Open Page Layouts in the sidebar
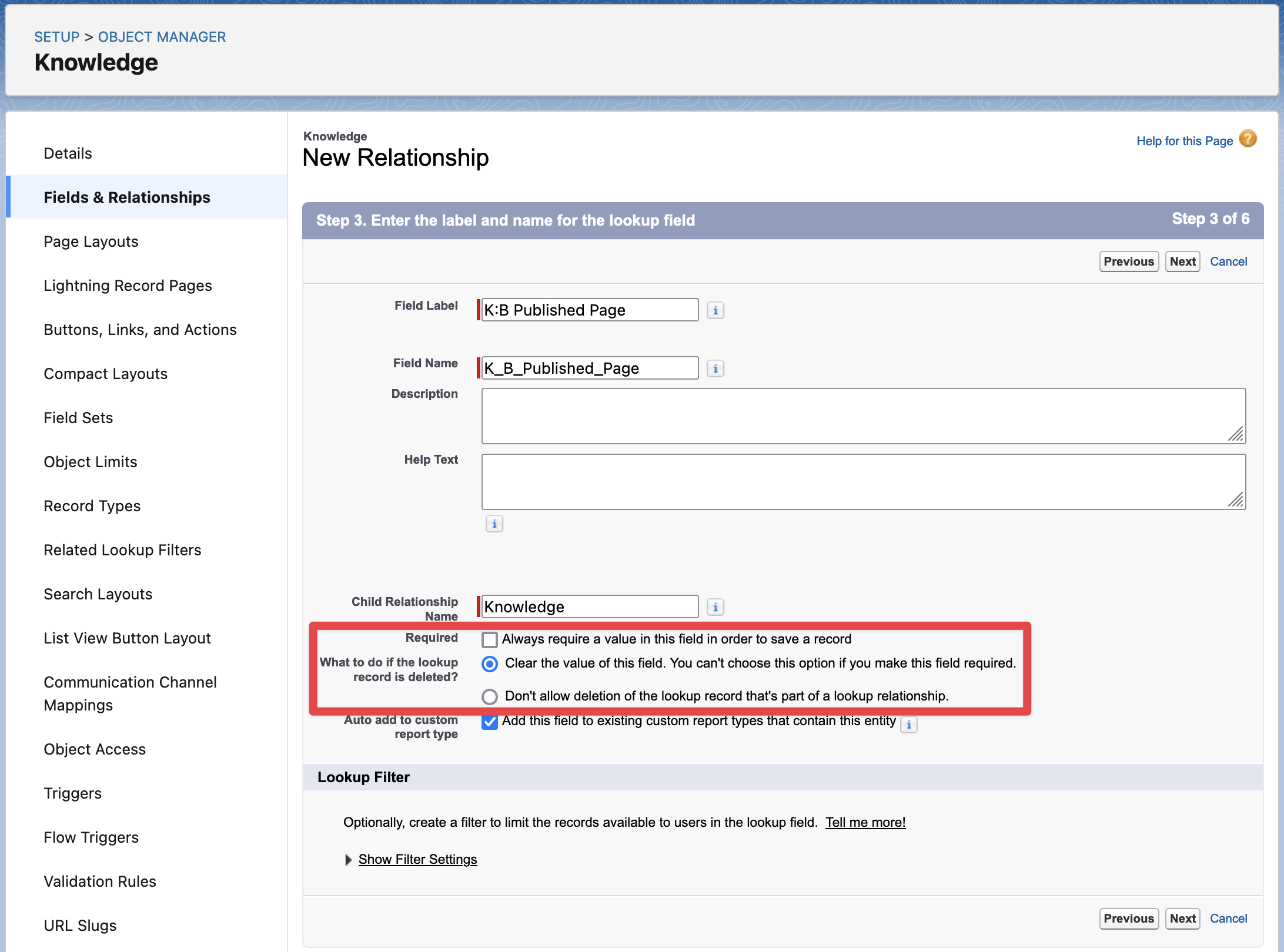1284x952 pixels. [x=91, y=242]
